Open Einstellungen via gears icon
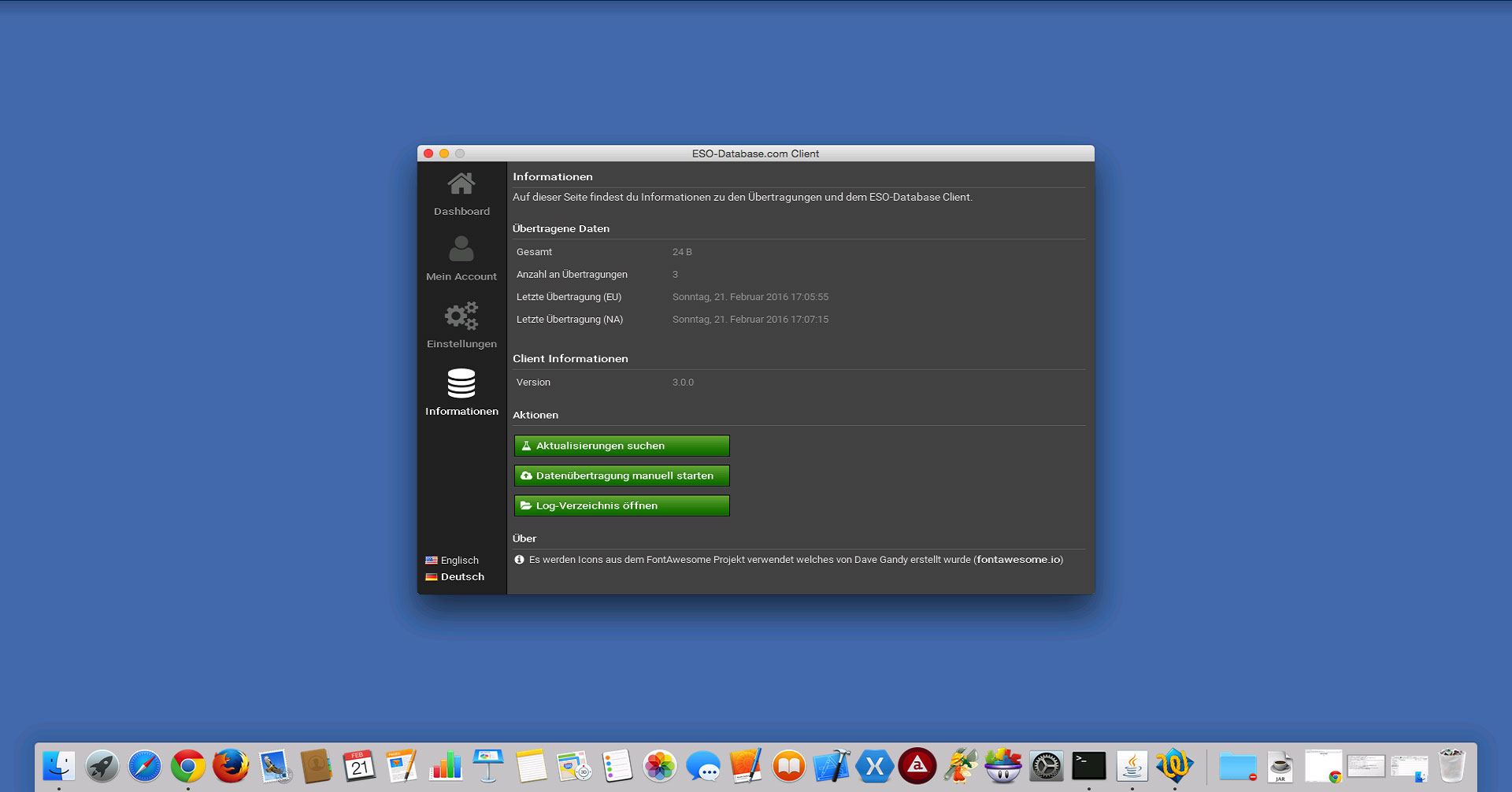1512x792 pixels. [461, 316]
